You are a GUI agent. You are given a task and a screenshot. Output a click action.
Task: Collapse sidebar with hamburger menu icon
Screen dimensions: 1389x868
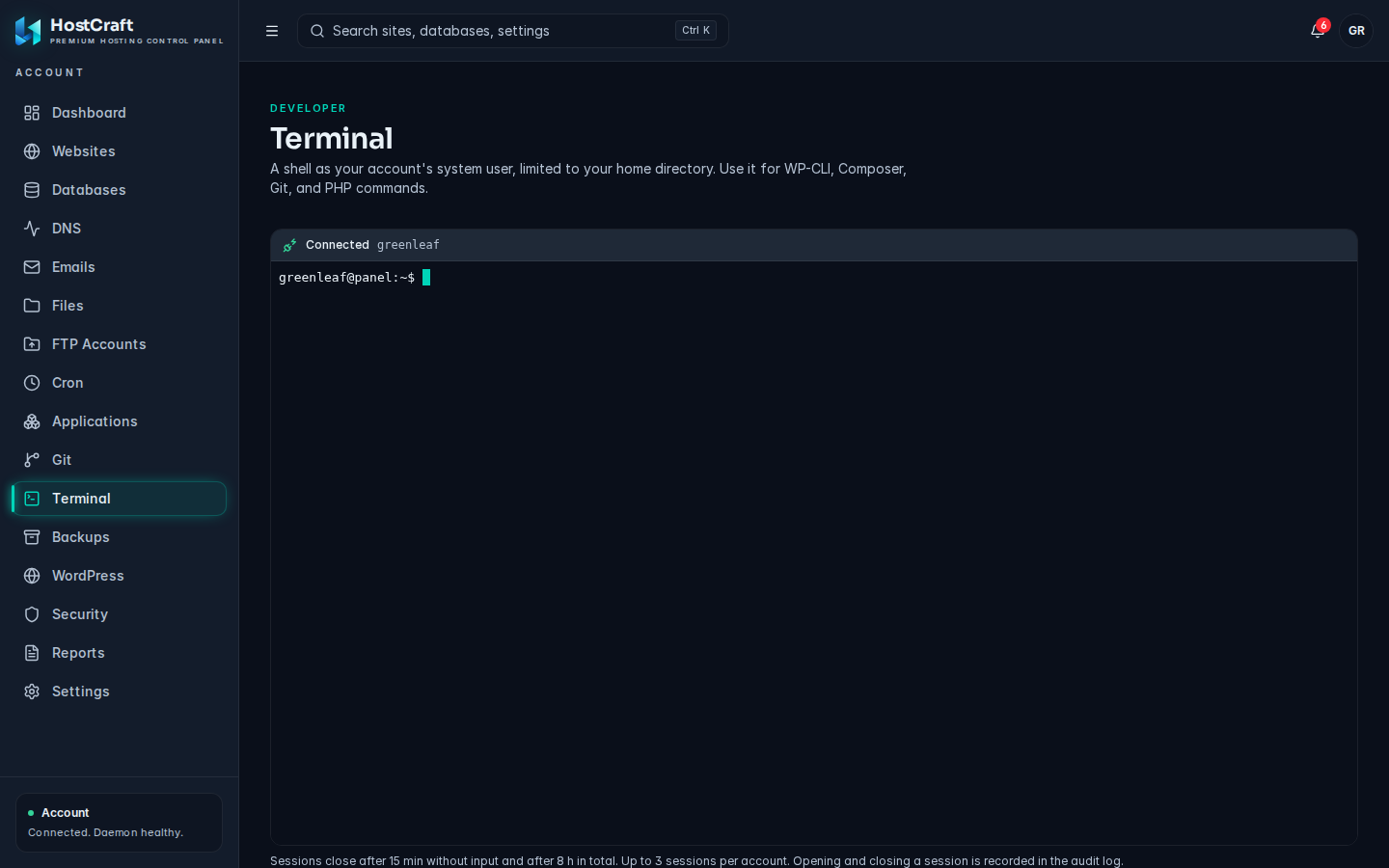click(x=272, y=31)
